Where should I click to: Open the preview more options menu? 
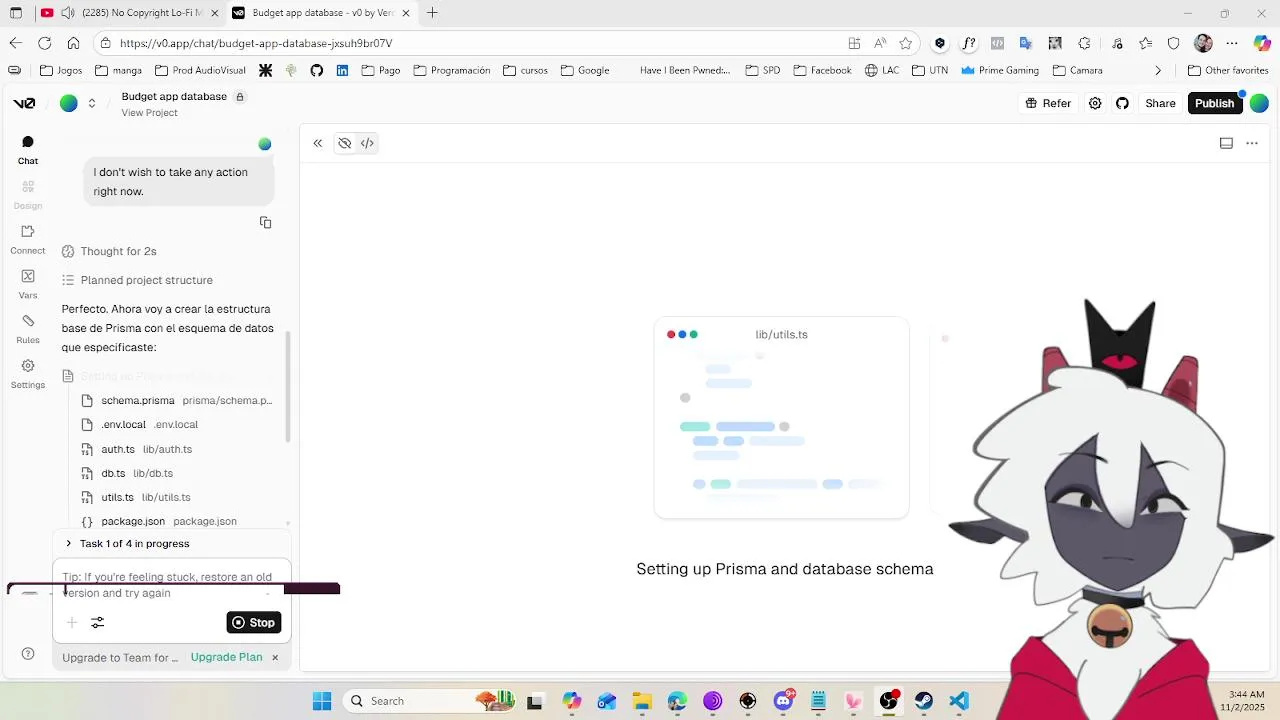tap(1252, 143)
